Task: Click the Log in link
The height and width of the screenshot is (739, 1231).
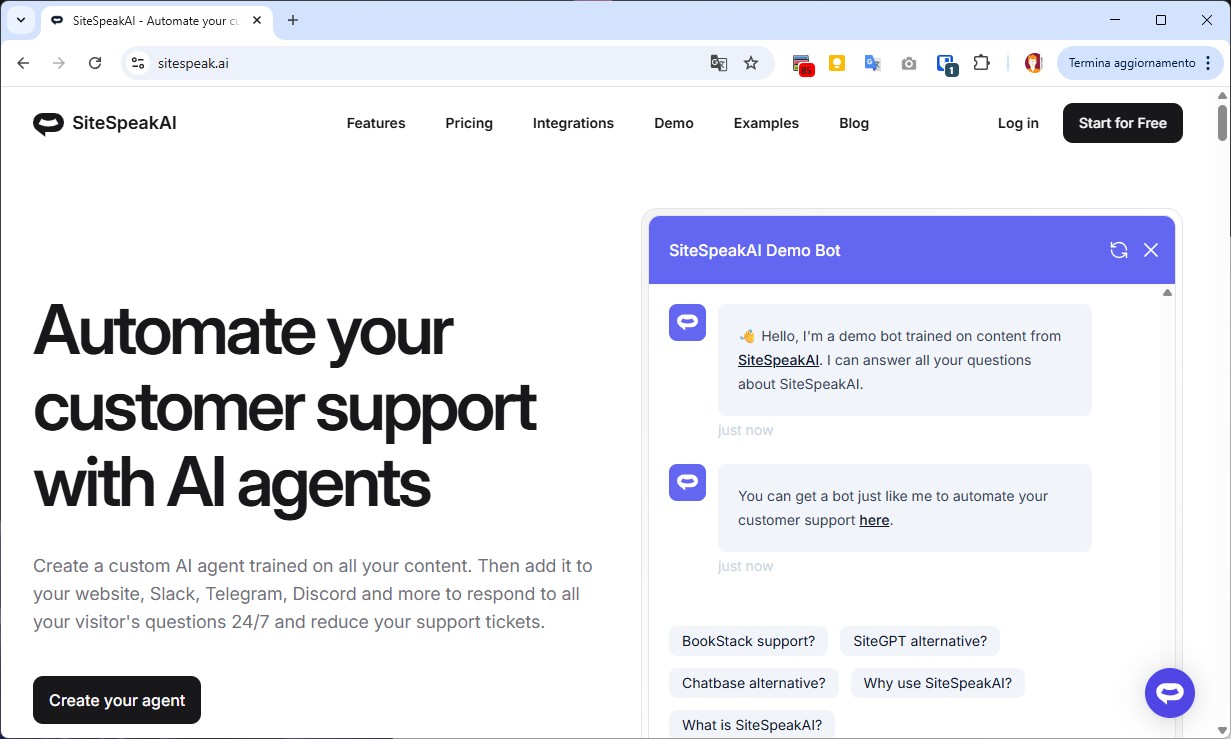Action: (1018, 123)
